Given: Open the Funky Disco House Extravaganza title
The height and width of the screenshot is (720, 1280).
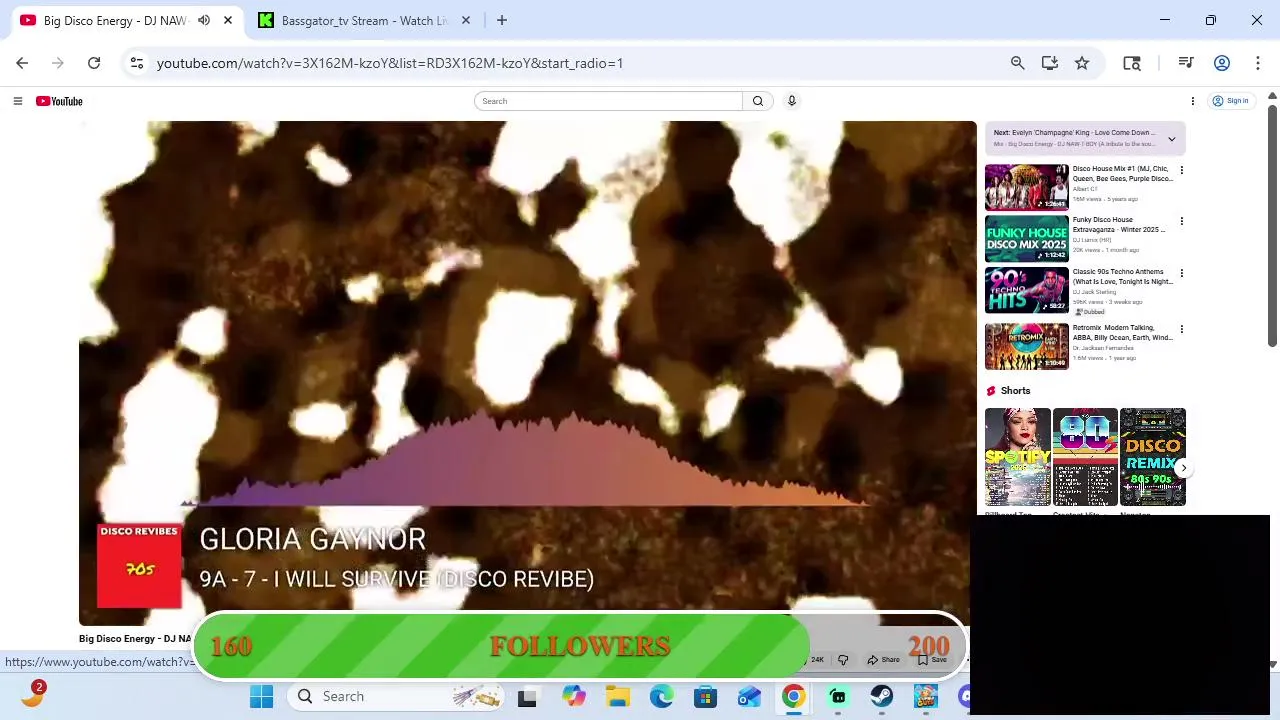Looking at the screenshot, I should 1119,225.
